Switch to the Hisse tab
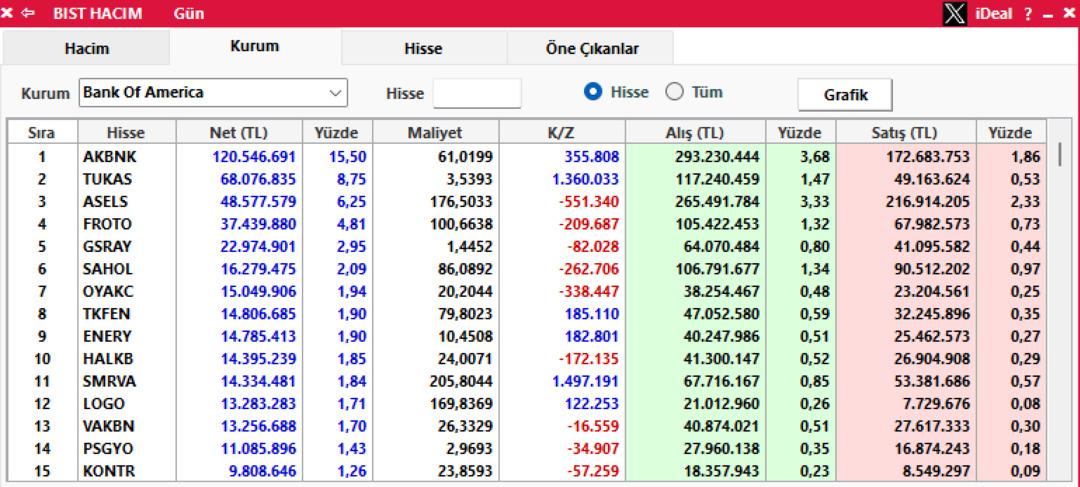Image resolution: width=1080 pixels, height=487 pixels. (x=424, y=48)
